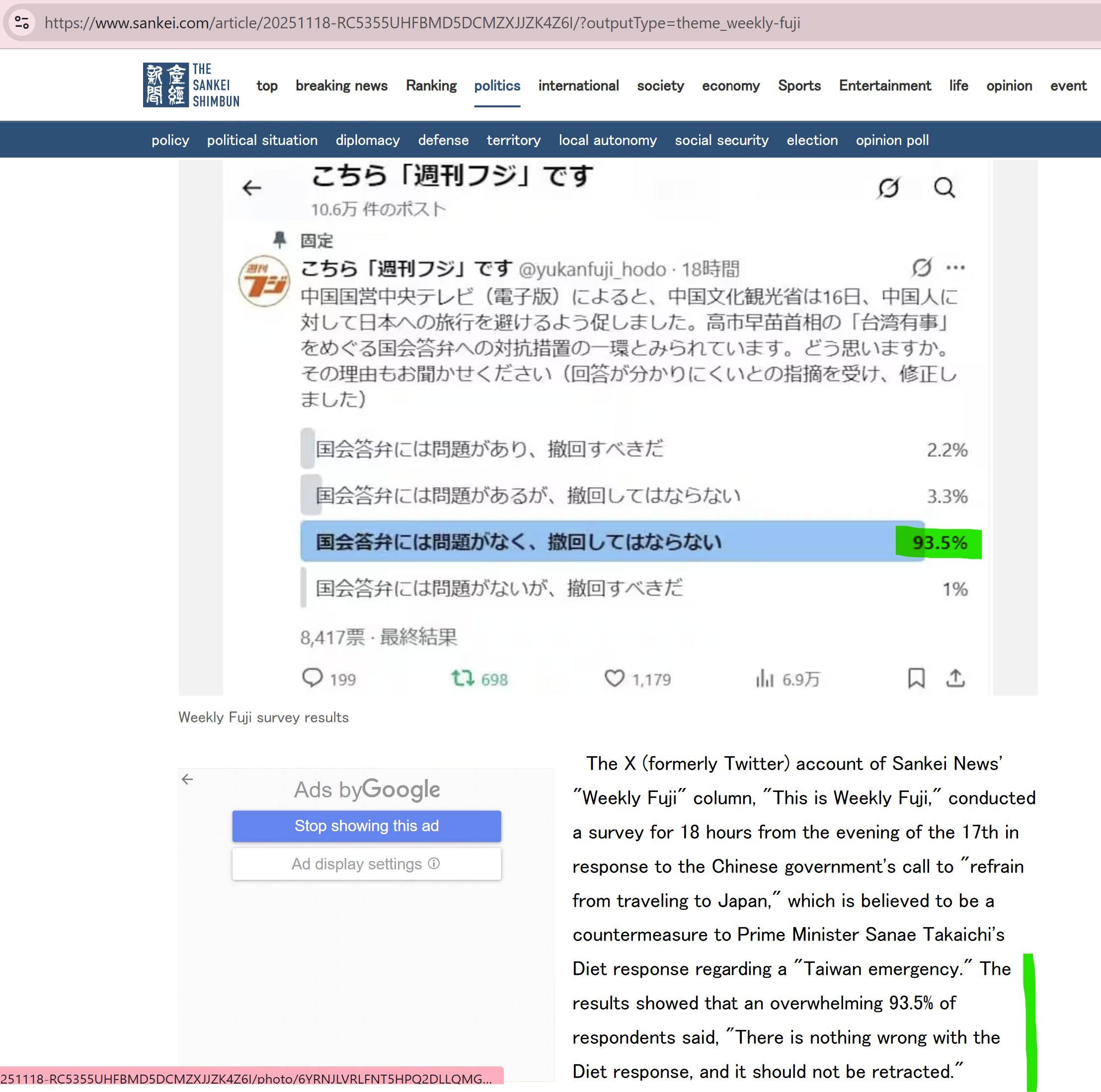Click the tracking protection shield in address bar
The height and width of the screenshot is (1092, 1101).
click(x=21, y=23)
